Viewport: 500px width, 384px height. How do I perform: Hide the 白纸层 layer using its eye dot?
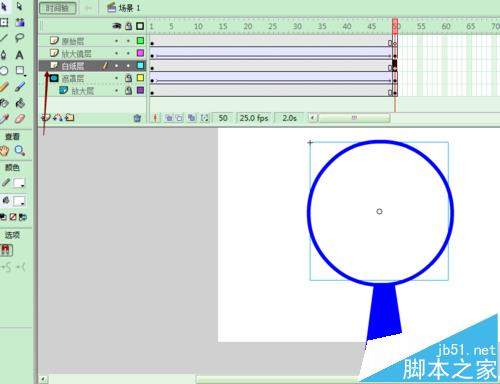click(x=117, y=66)
